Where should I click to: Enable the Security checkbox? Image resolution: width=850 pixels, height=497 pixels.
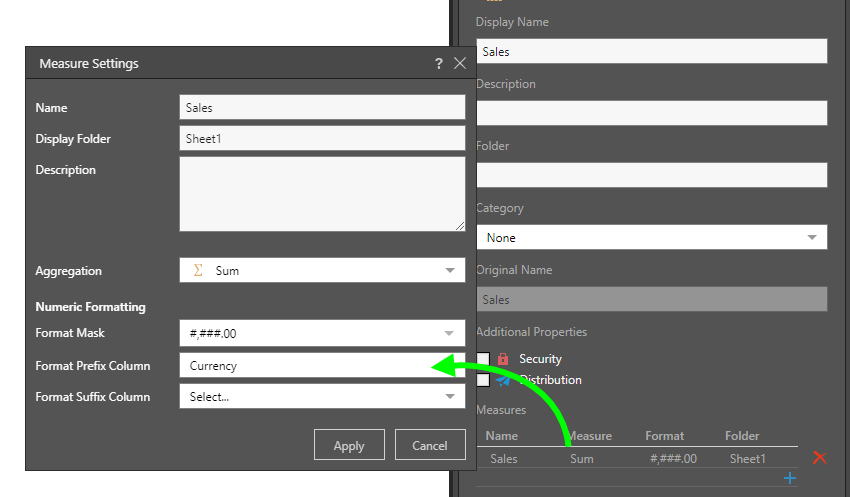pos(483,359)
